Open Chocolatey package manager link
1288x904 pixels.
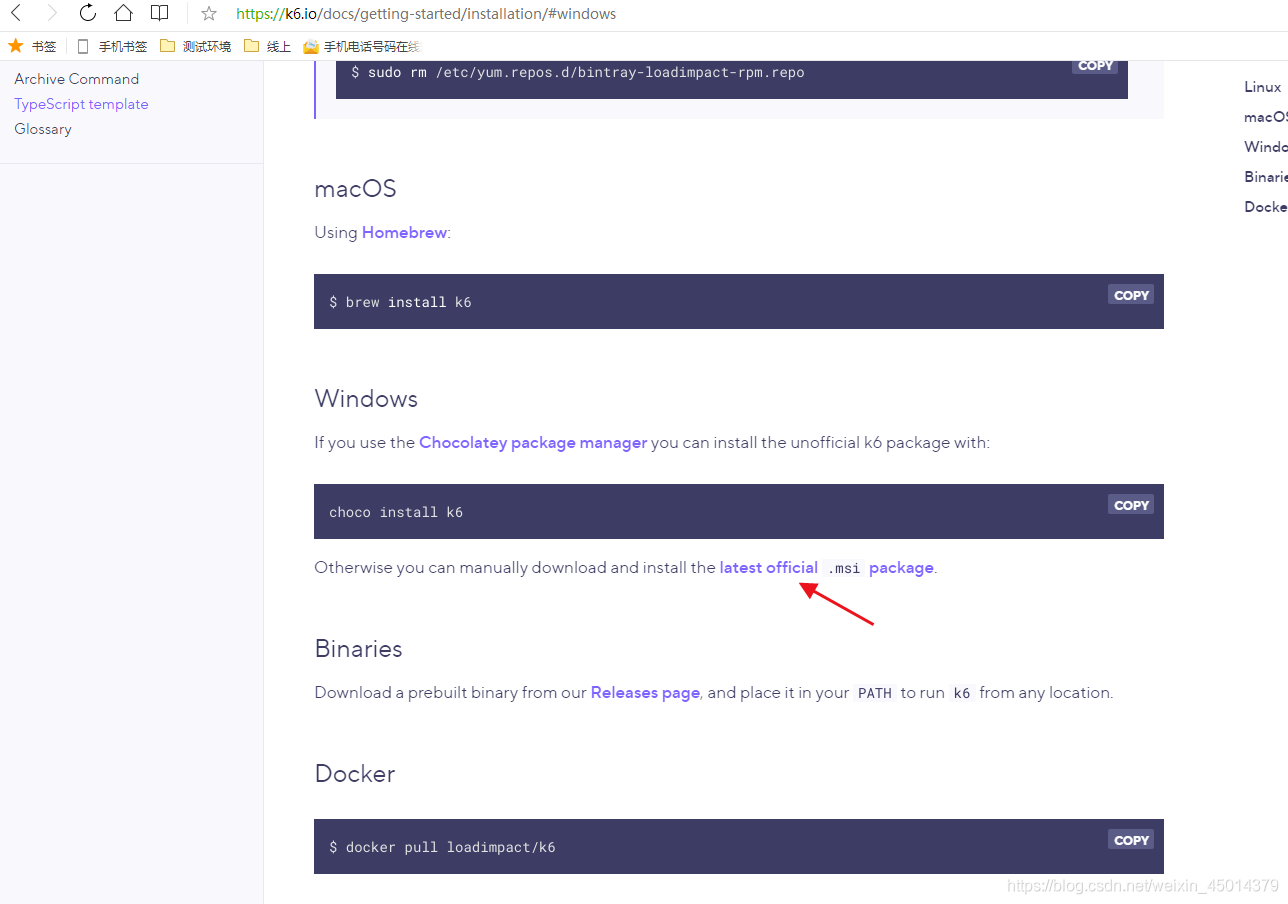pos(533,442)
